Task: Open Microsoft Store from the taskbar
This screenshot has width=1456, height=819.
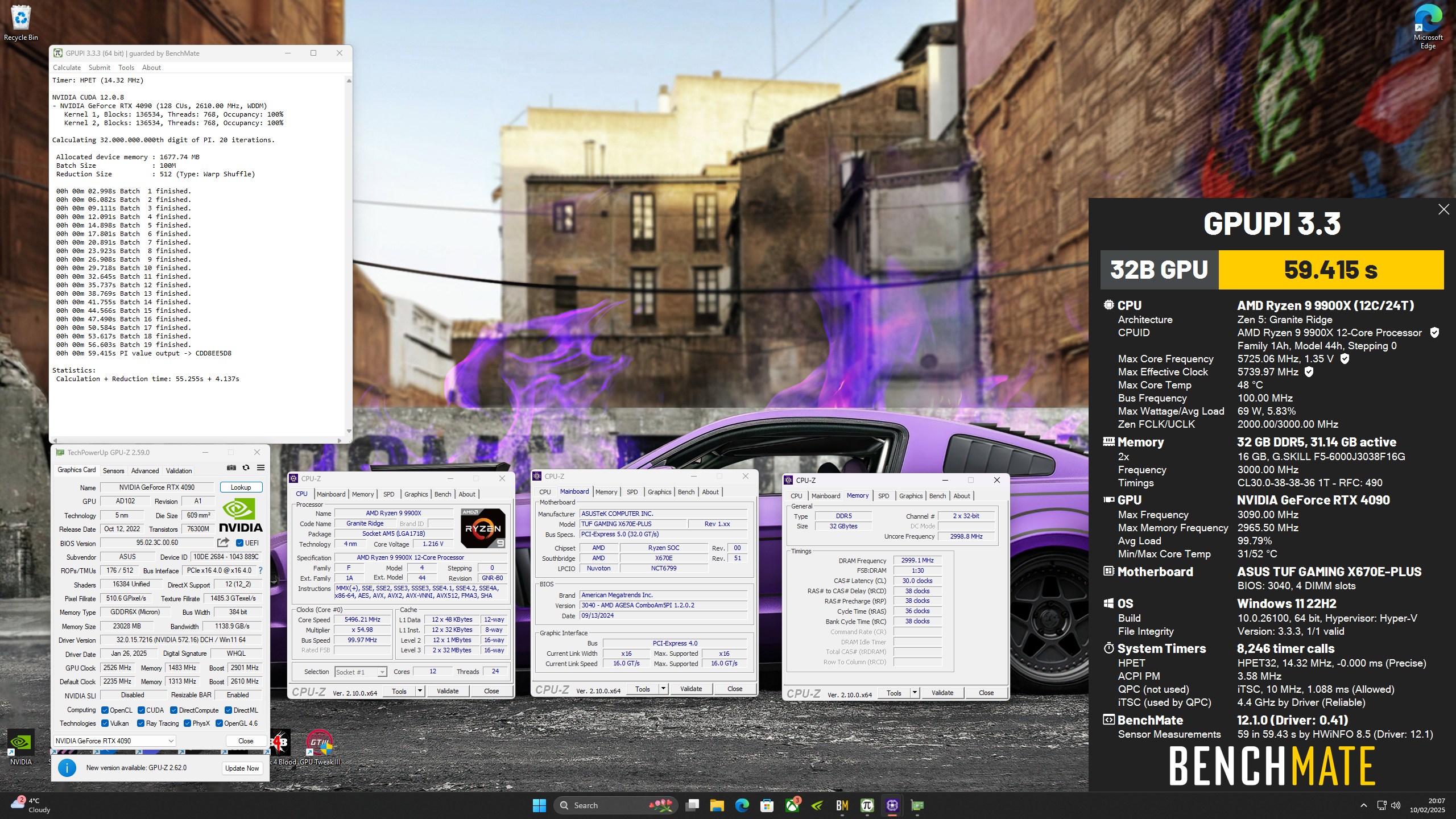Action: pyautogui.click(x=767, y=805)
